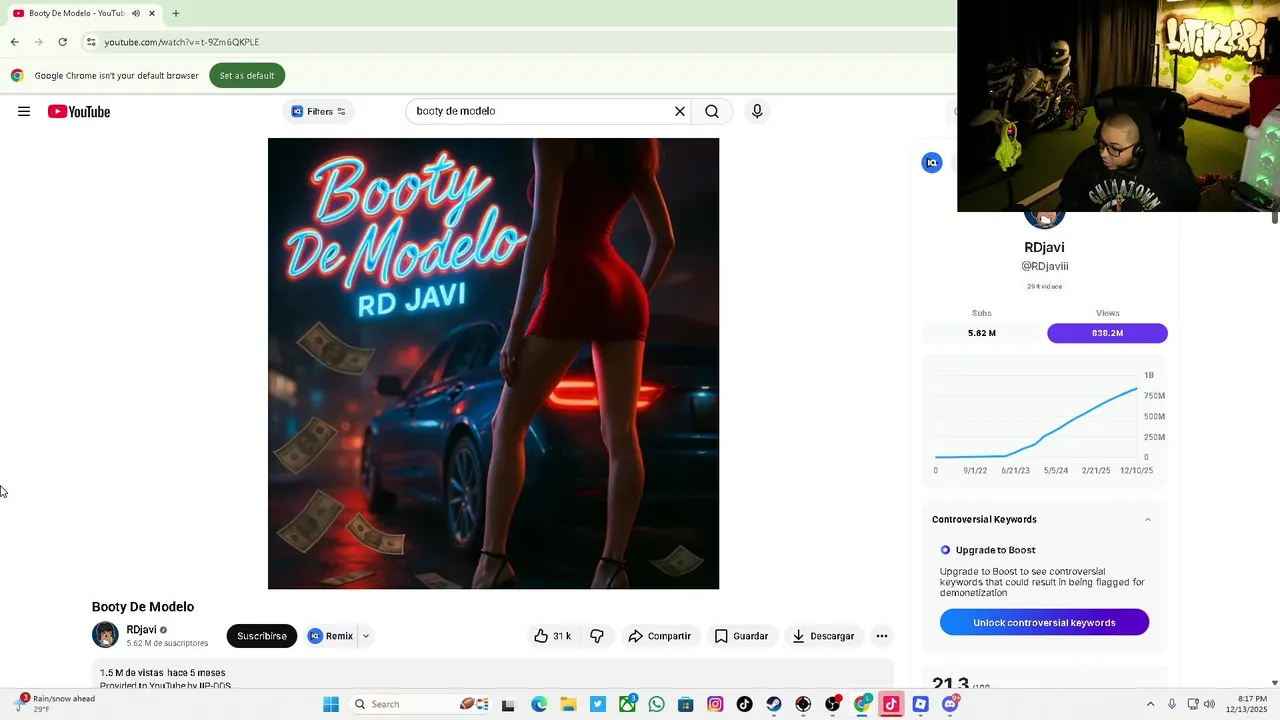Viewport: 1280px width, 720px height.
Task: Like the video with thumbs up
Action: [552, 636]
